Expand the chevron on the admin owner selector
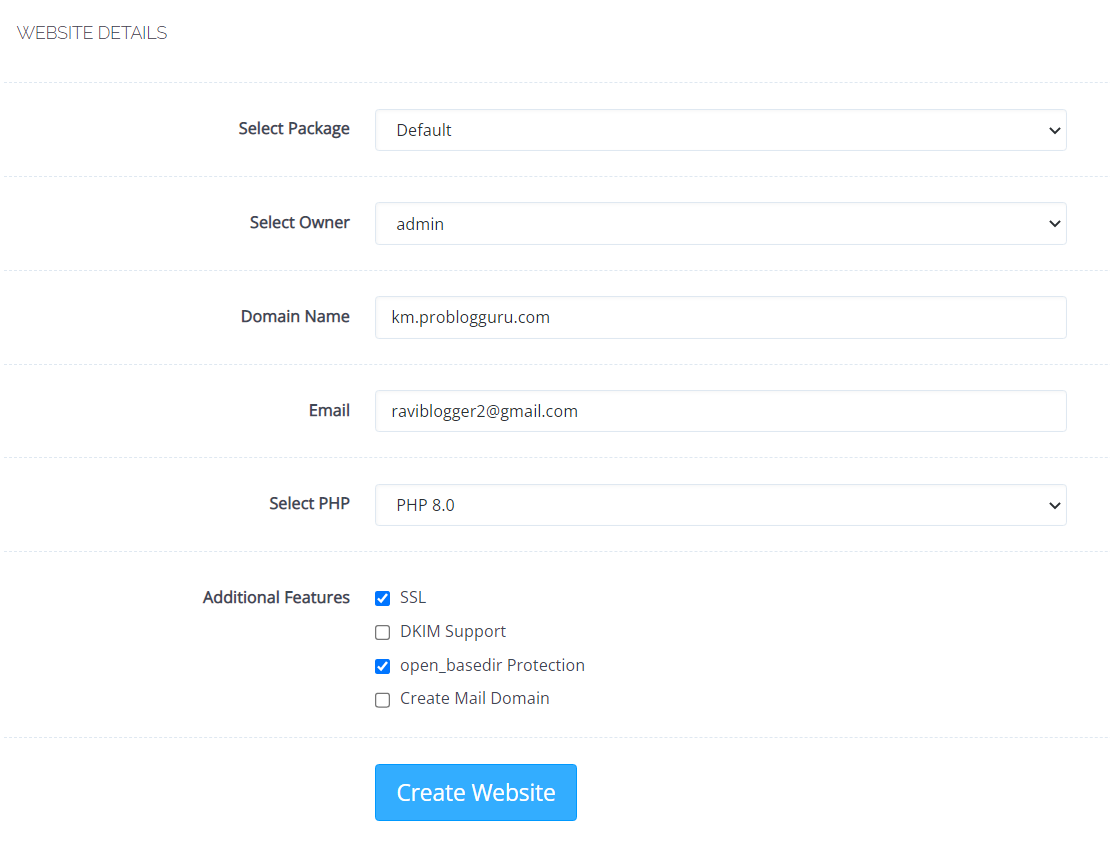The image size is (1110, 856). (1054, 223)
